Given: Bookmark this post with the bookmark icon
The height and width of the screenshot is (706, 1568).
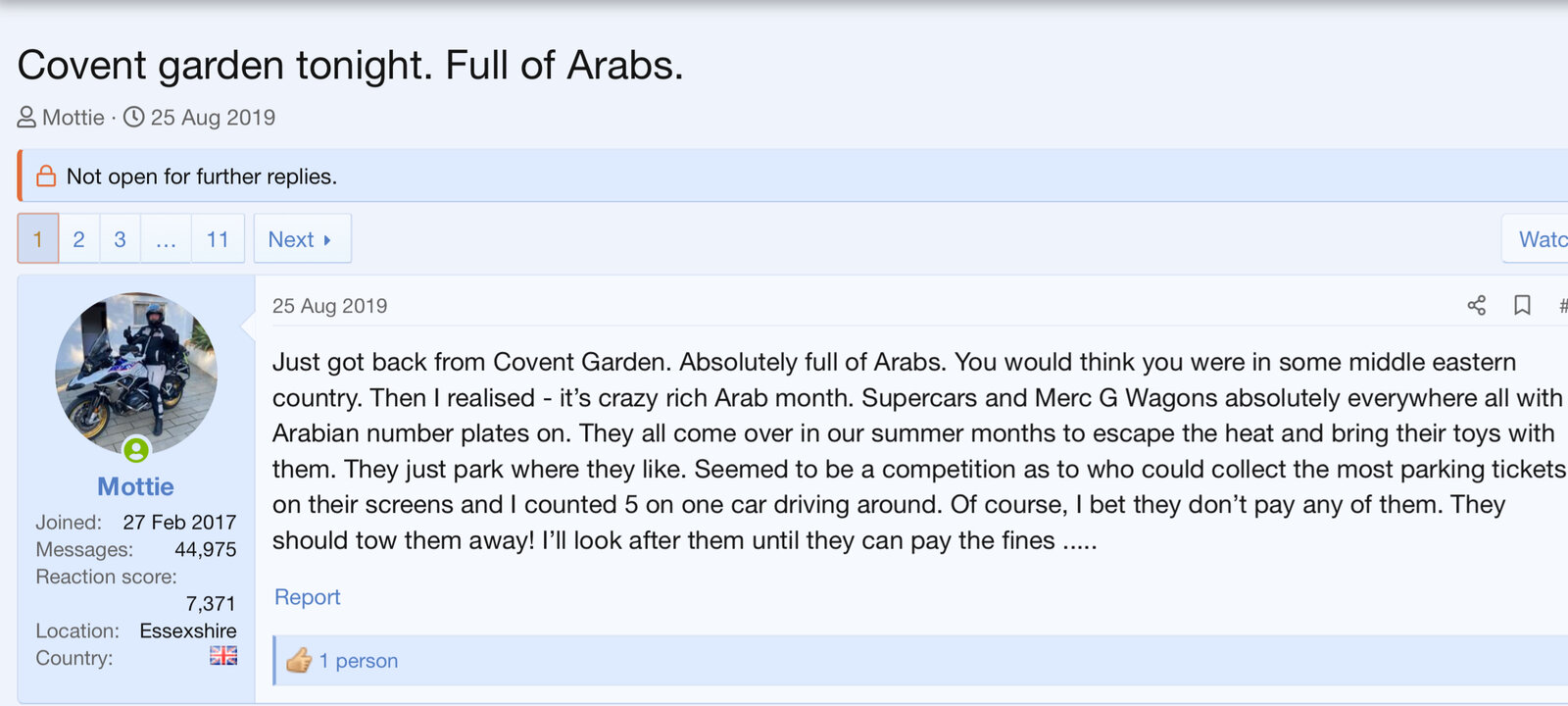Looking at the screenshot, I should 1522,305.
